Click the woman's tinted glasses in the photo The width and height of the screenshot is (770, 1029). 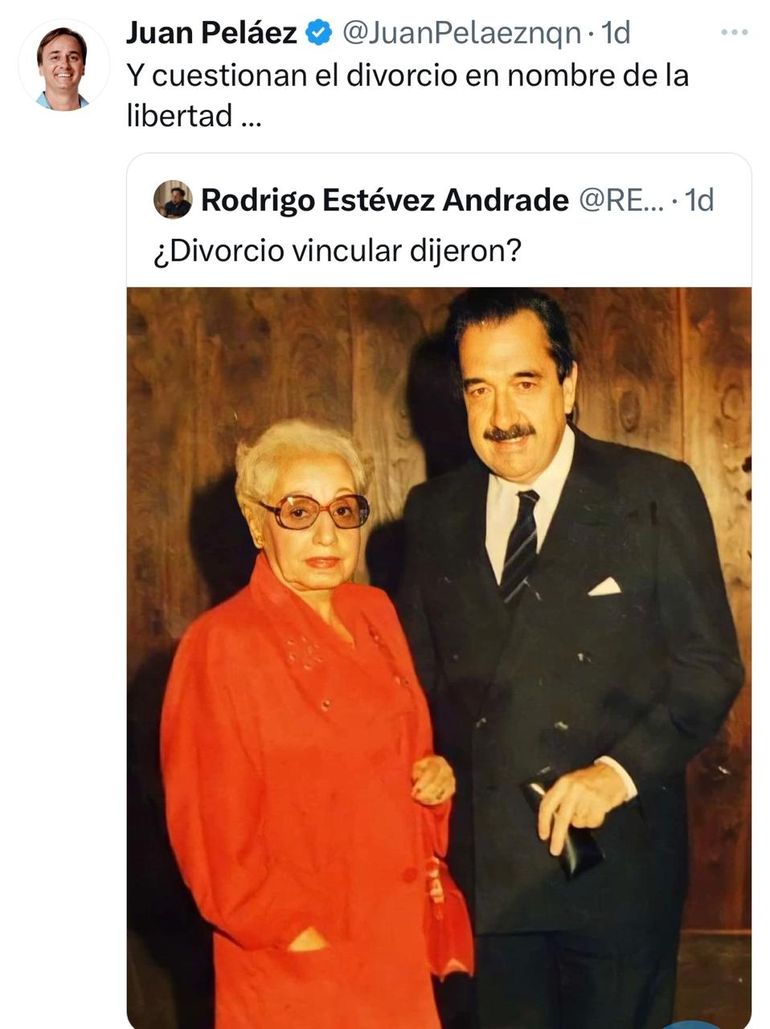[x=315, y=511]
